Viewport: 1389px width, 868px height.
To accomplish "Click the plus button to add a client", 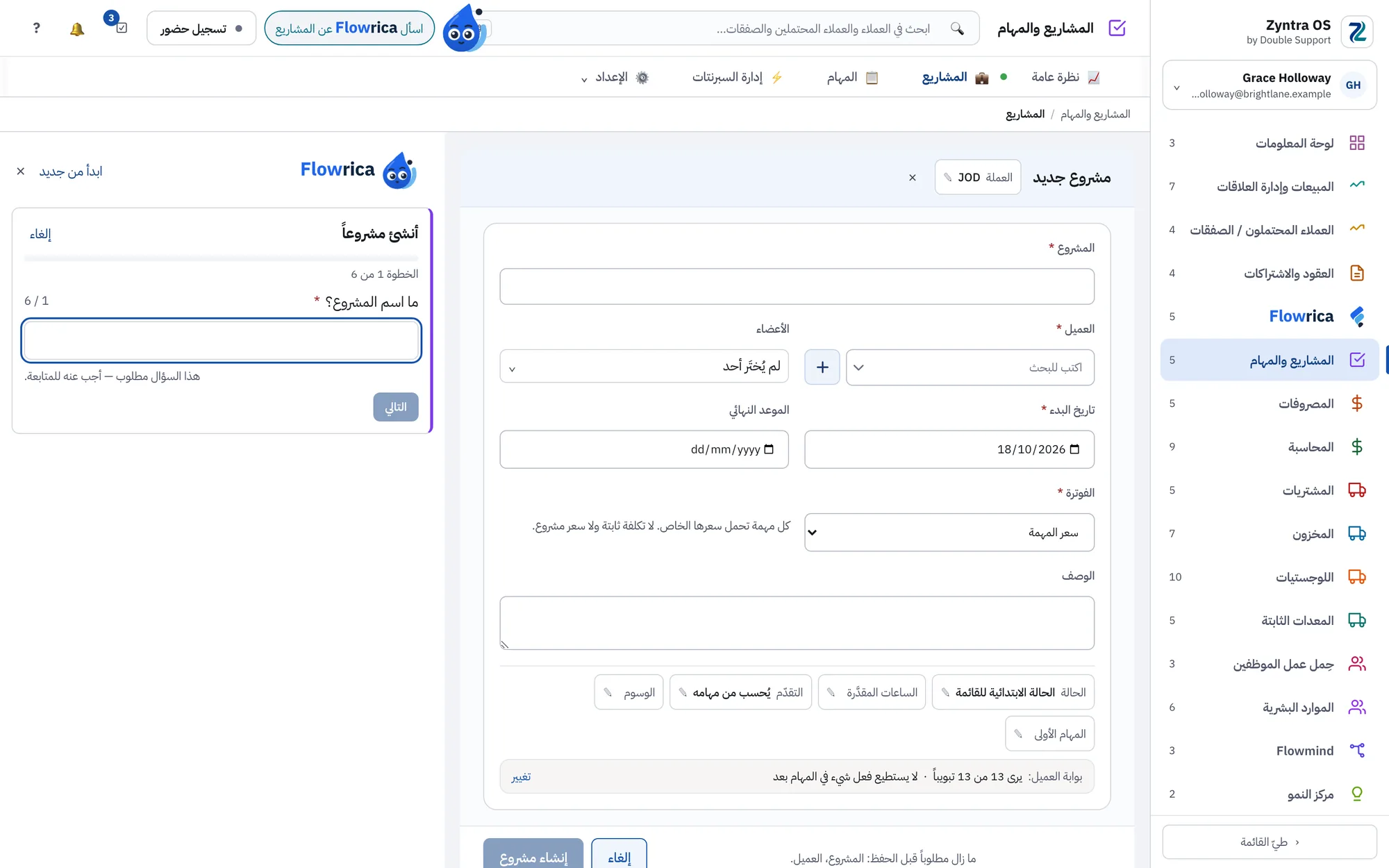I will coord(822,367).
